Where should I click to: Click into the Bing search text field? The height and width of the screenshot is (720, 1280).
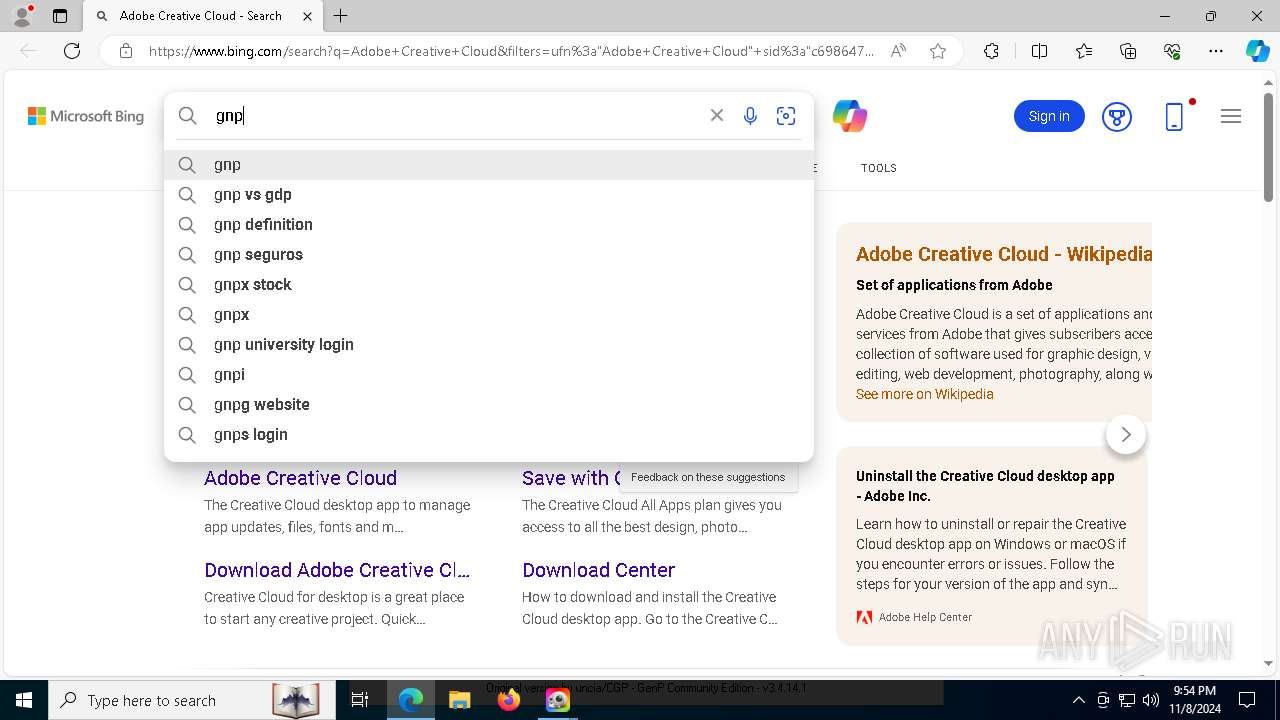456,116
